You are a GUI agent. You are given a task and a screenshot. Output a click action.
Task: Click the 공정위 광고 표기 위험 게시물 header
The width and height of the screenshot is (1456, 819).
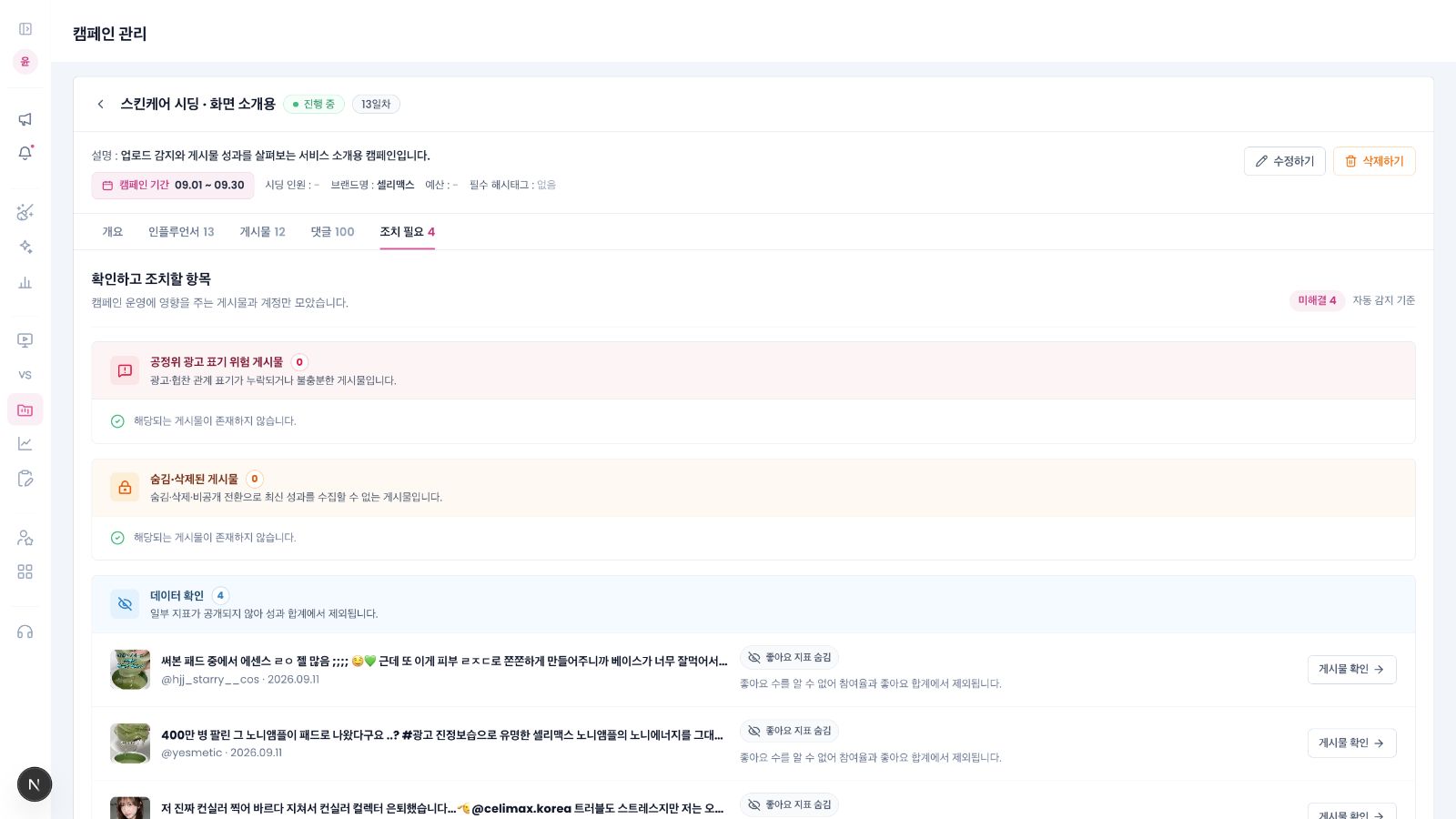[753, 370]
